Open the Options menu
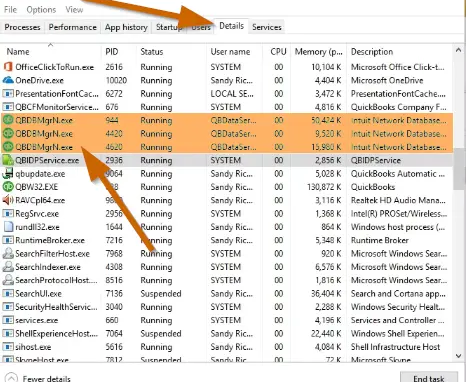 [x=41, y=10]
